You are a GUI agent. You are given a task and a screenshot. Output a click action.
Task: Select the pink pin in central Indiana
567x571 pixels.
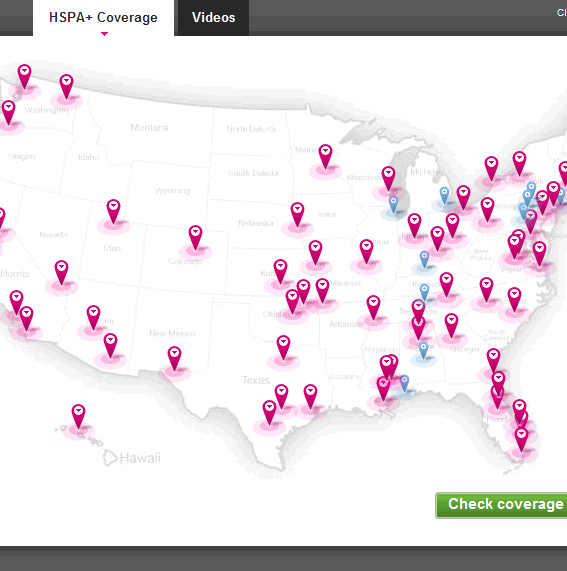click(414, 226)
